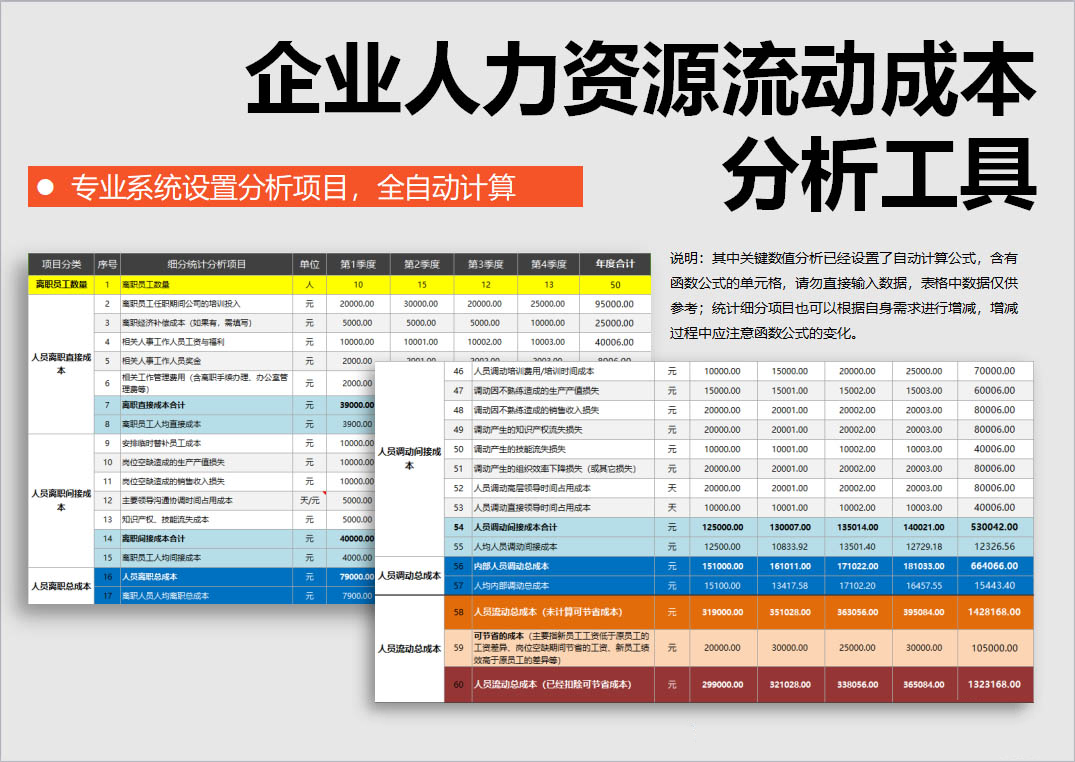This screenshot has width=1075, height=762.
Task: Click the annual total 530042.00 cell
Action: tap(994, 527)
